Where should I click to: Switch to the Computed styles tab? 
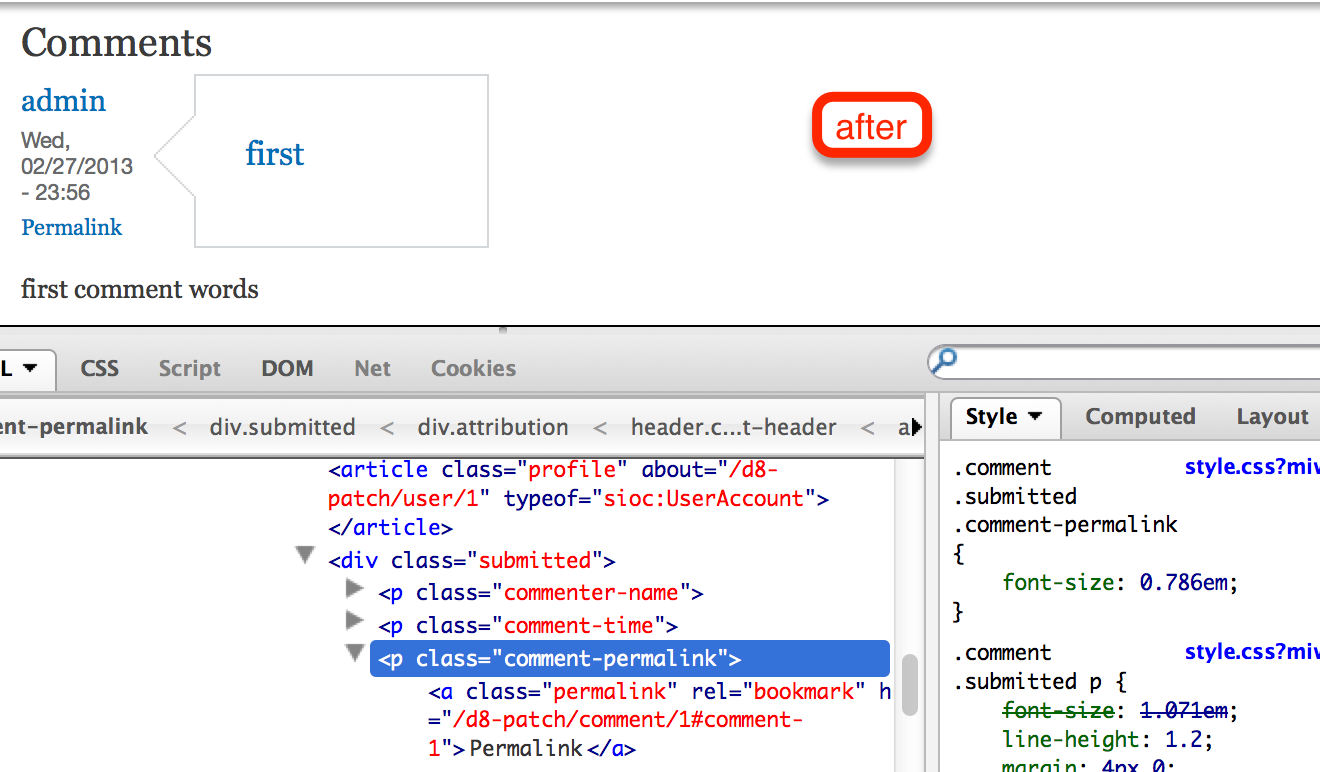(1140, 416)
